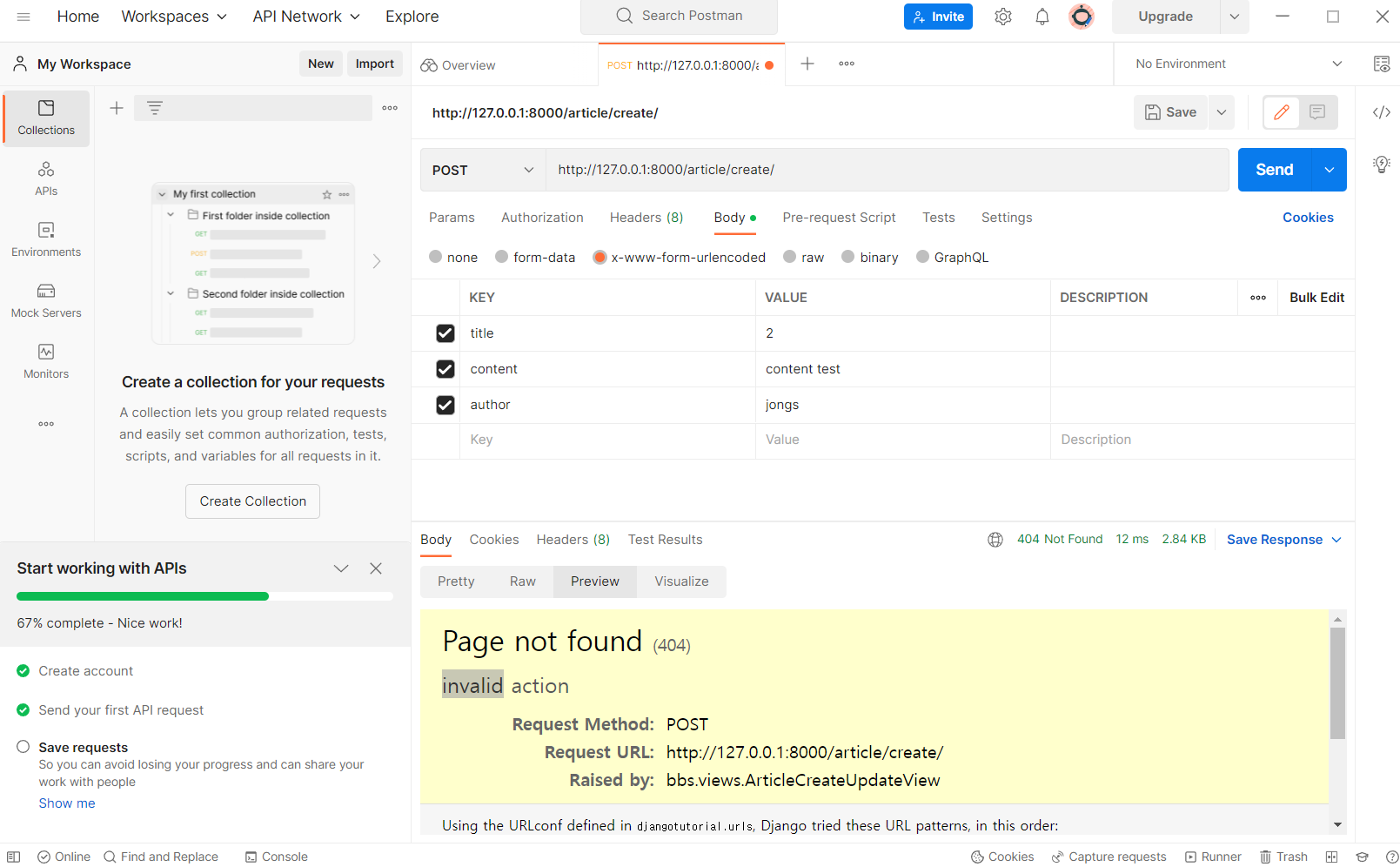Open Bulk Edit link
This screenshot has height=867, width=1400.
(1316, 298)
